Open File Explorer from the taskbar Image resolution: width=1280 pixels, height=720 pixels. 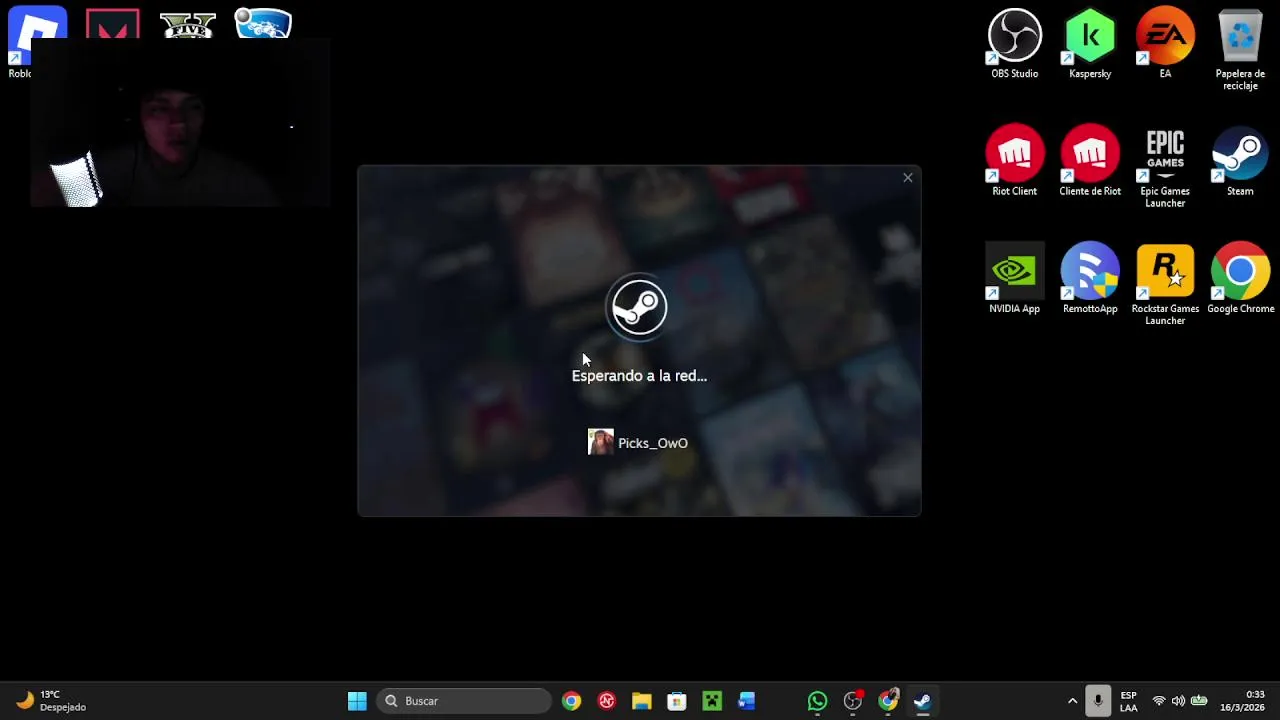(x=642, y=701)
